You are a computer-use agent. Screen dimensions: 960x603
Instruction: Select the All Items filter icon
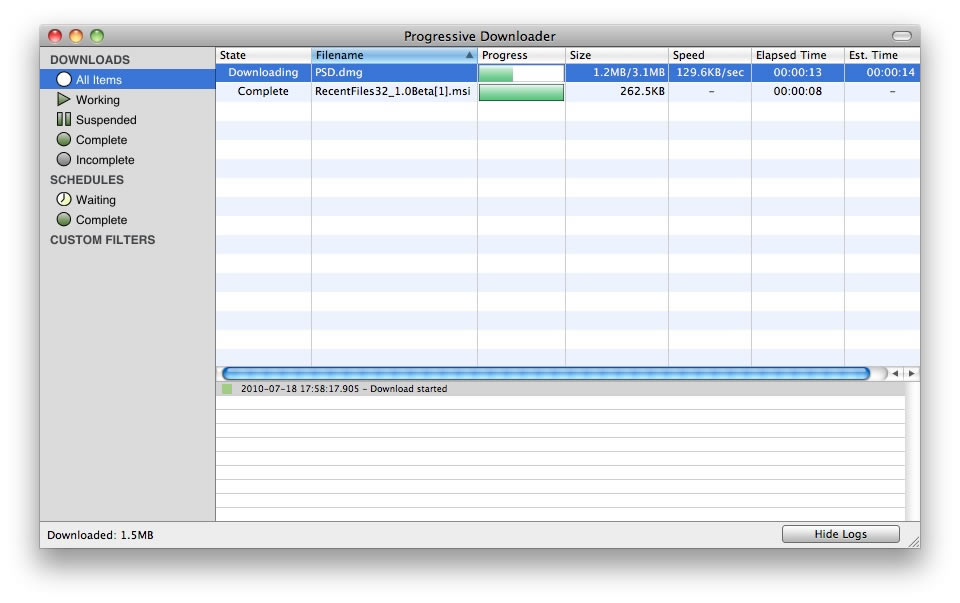point(64,79)
